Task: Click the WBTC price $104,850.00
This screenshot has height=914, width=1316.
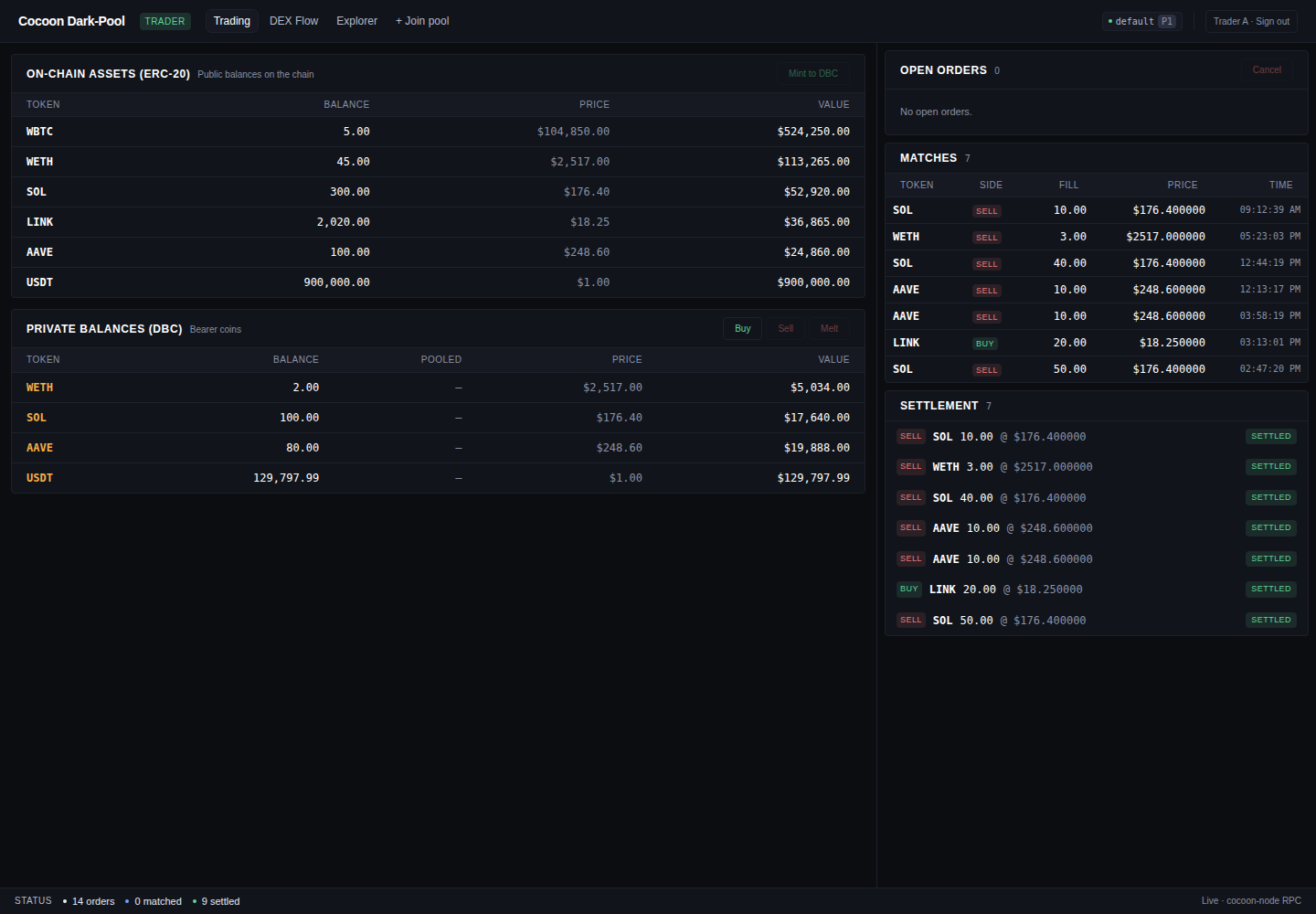Action: coord(573,132)
